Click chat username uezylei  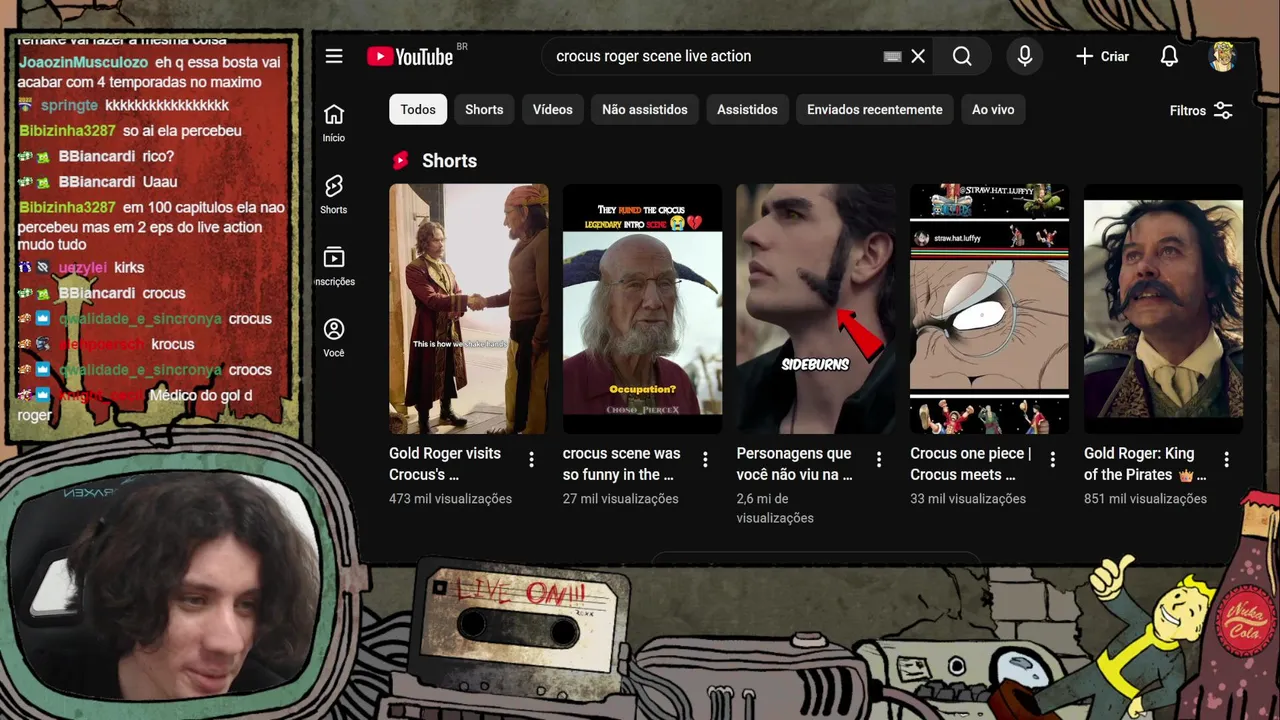point(82,268)
